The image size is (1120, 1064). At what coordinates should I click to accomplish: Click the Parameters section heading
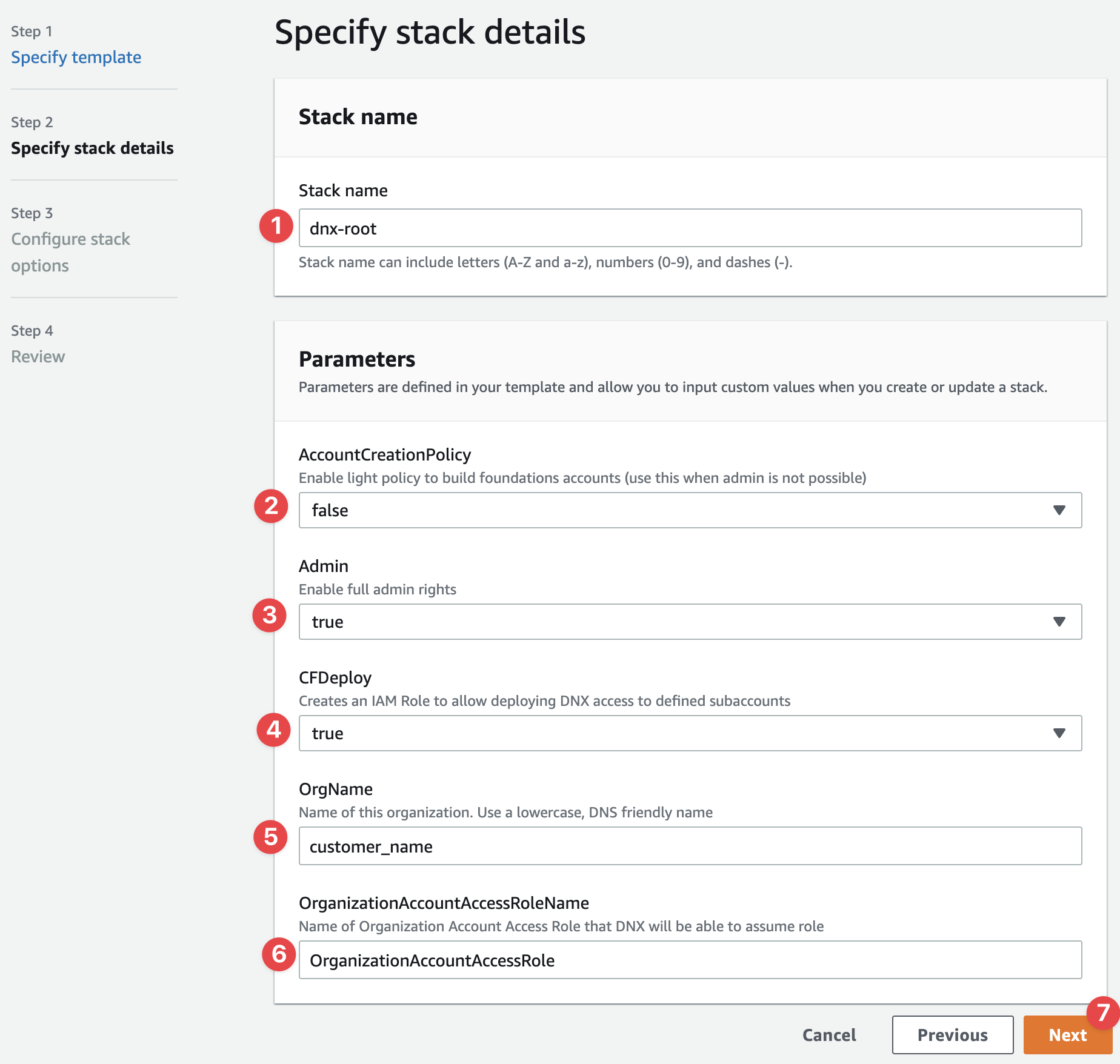pyautogui.click(x=357, y=359)
